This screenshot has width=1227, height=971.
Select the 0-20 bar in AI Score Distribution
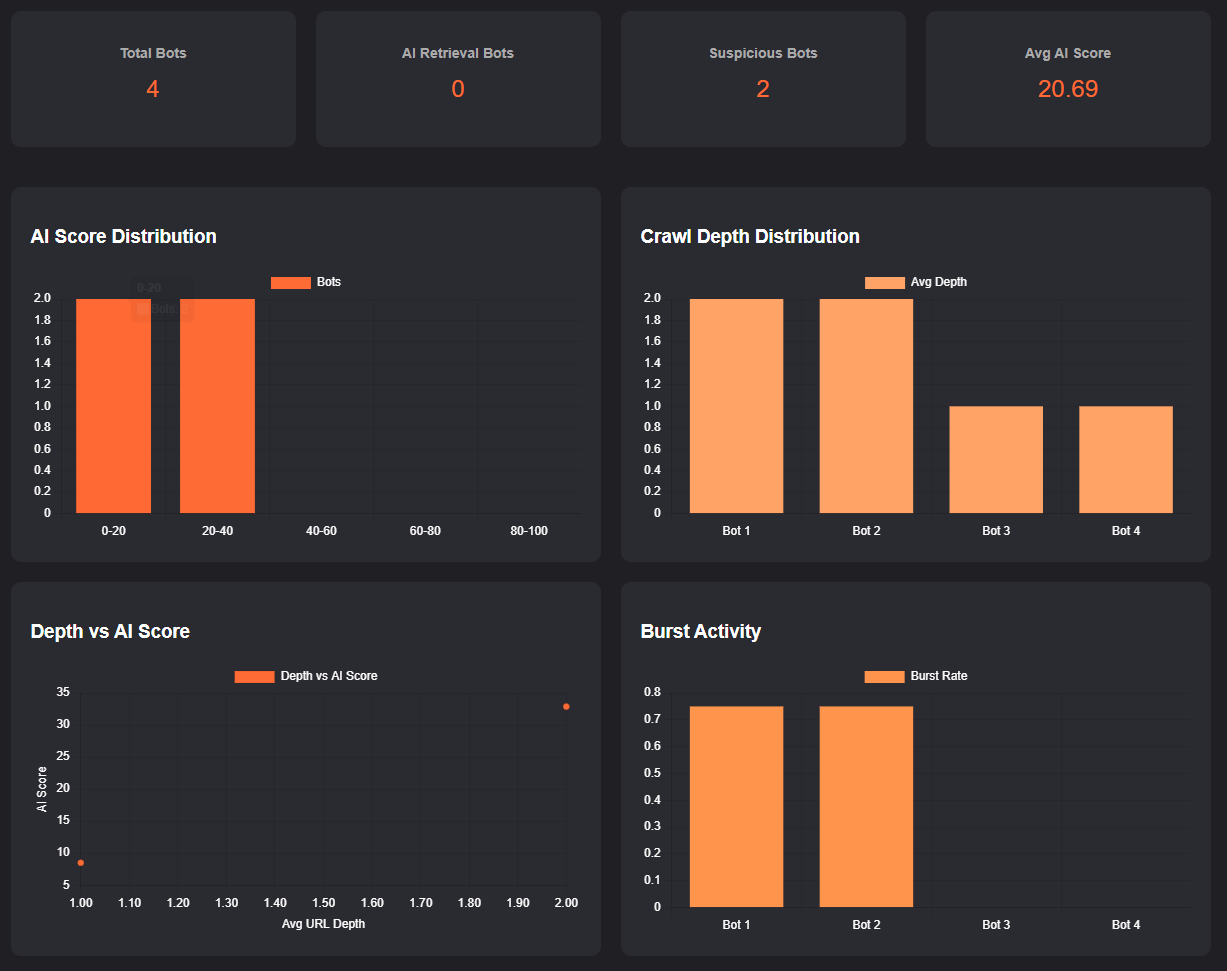[x=113, y=405]
